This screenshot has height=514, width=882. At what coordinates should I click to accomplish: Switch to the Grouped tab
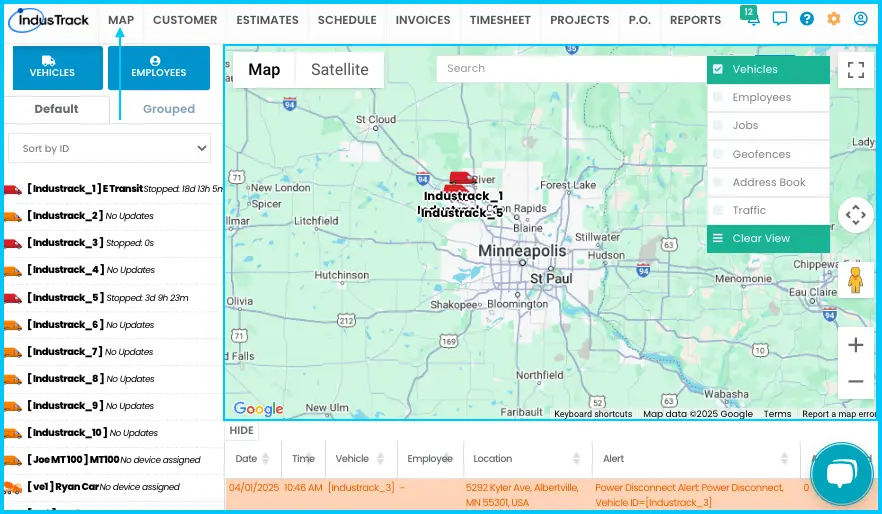(x=169, y=109)
